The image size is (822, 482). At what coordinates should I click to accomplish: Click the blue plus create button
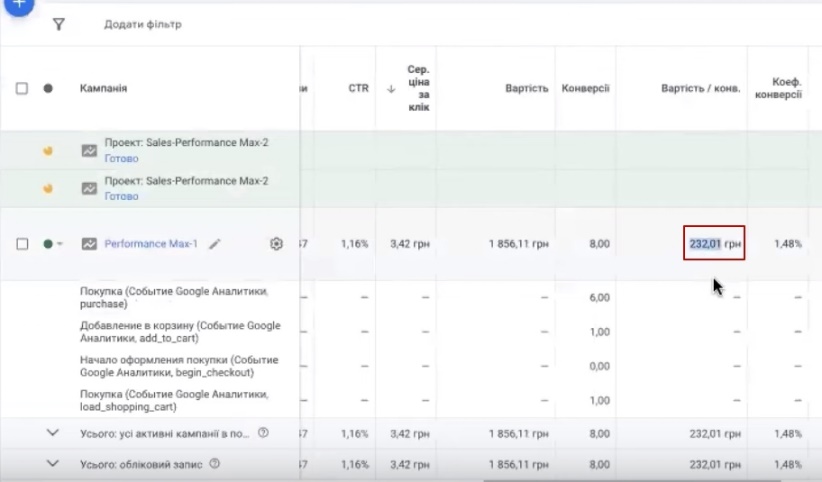[x=18, y=5]
